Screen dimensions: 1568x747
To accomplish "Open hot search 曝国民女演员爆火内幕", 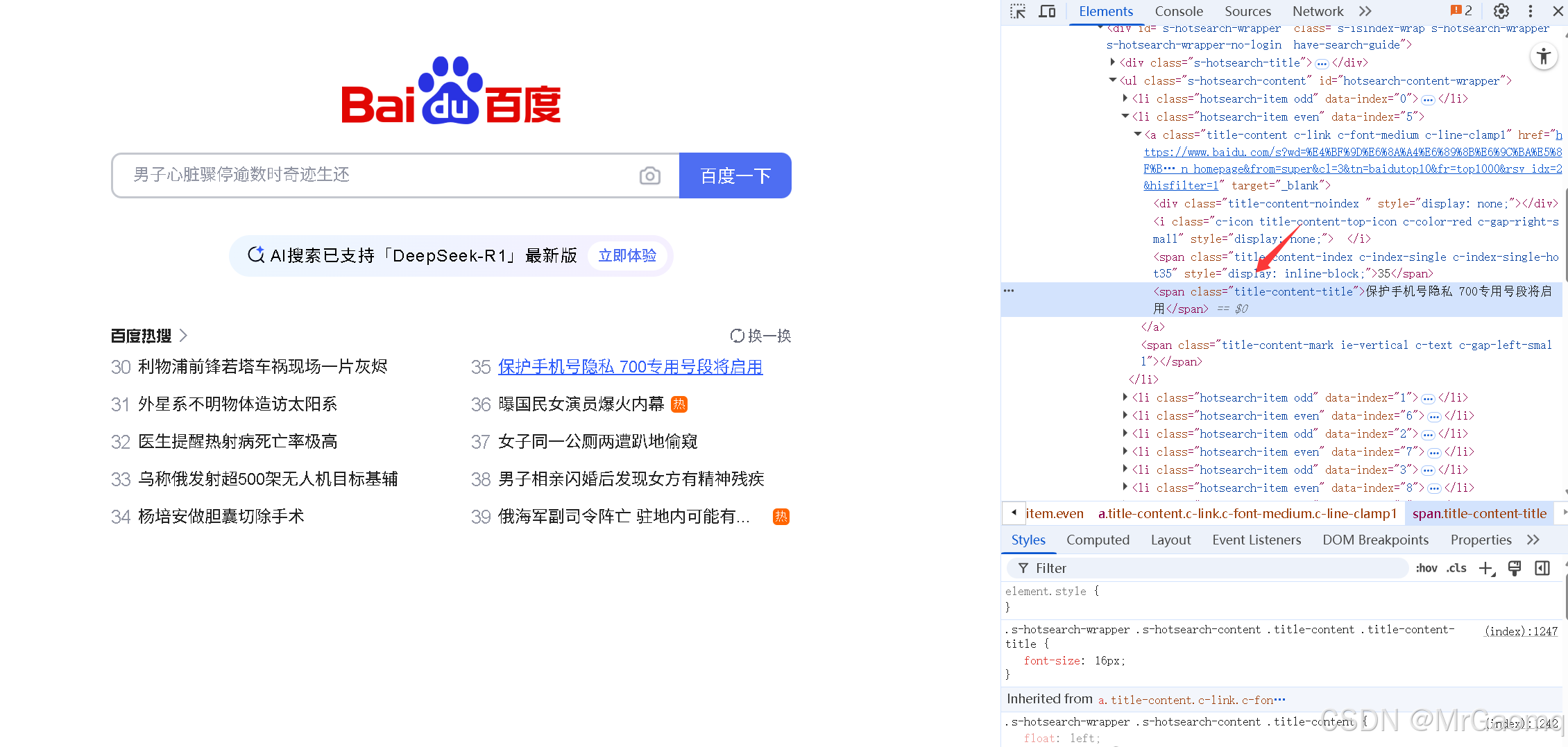I will pos(581,404).
